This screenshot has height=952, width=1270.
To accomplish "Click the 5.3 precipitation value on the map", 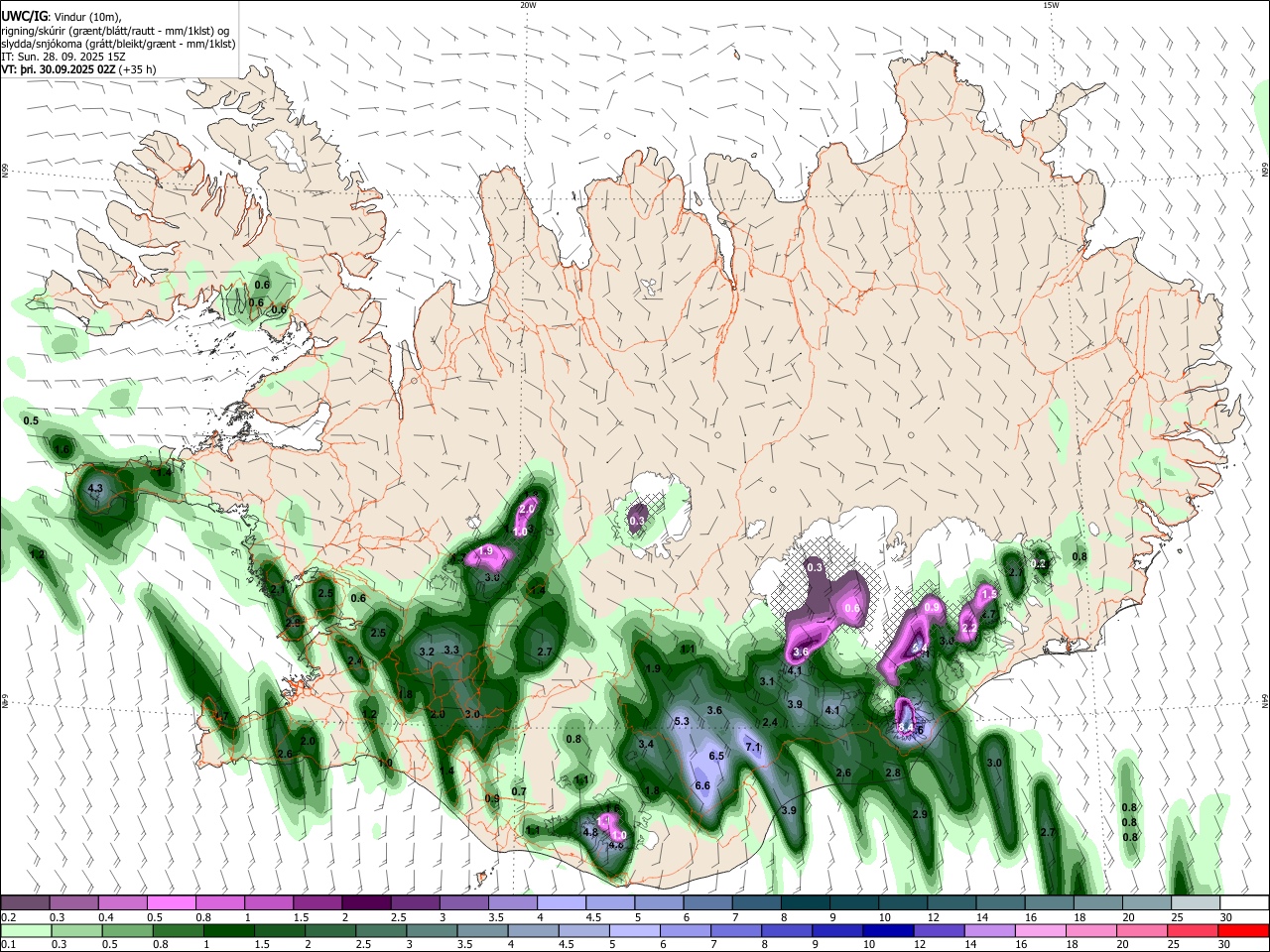I will tap(682, 721).
